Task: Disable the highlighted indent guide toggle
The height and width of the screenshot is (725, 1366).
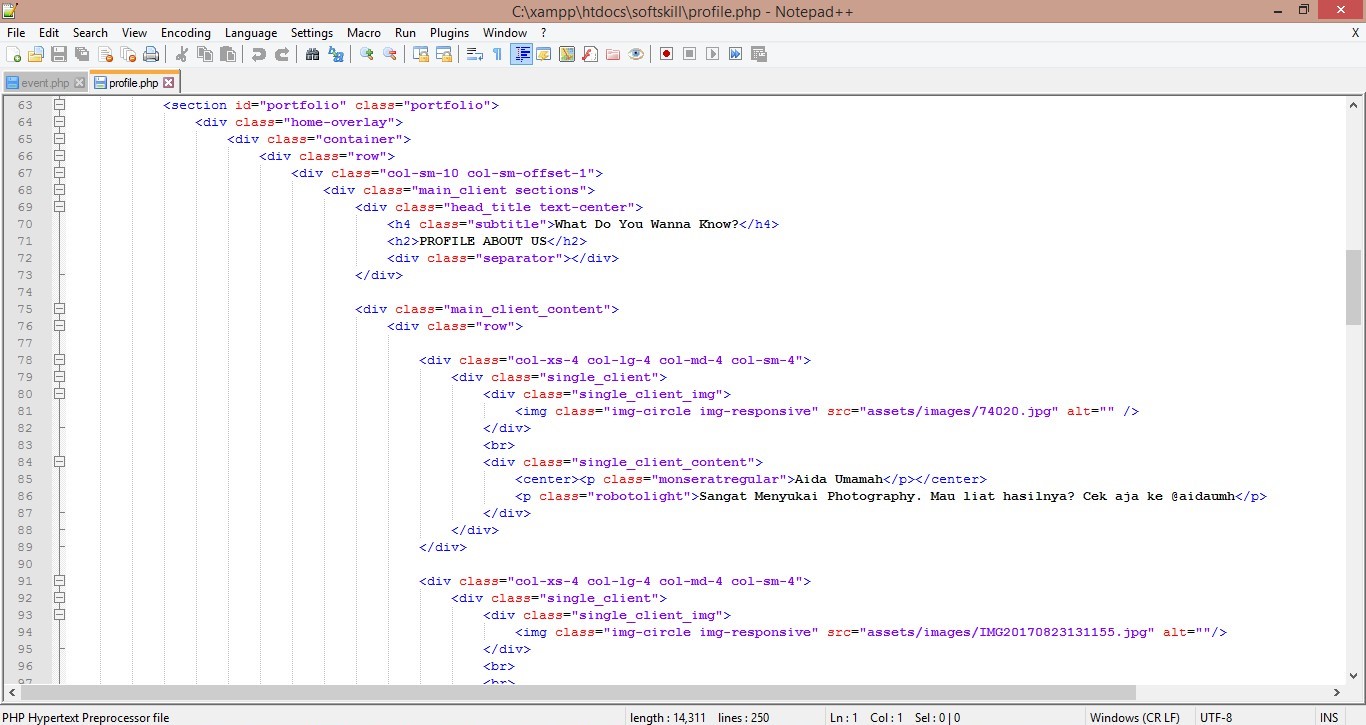Action: click(521, 54)
